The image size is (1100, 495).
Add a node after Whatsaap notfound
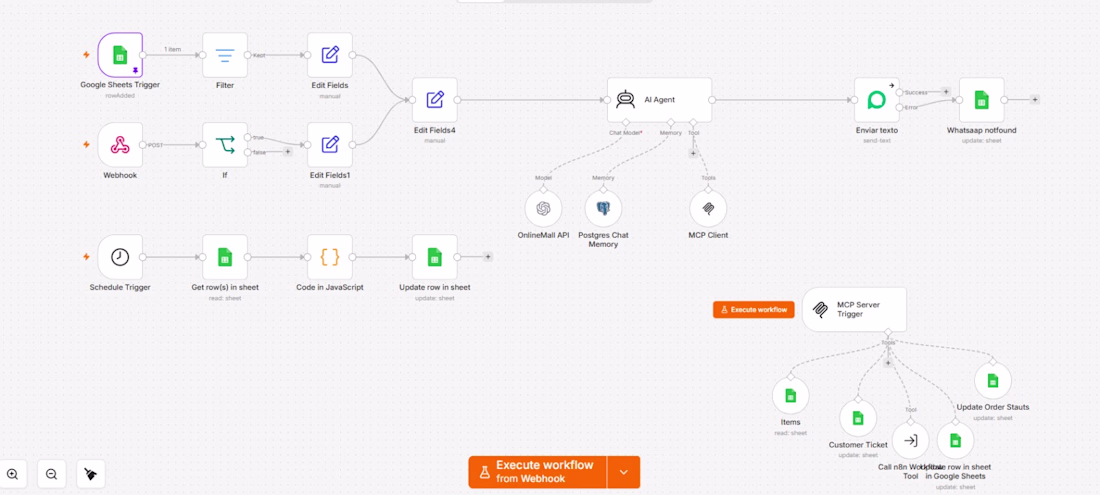pyautogui.click(x=1034, y=100)
